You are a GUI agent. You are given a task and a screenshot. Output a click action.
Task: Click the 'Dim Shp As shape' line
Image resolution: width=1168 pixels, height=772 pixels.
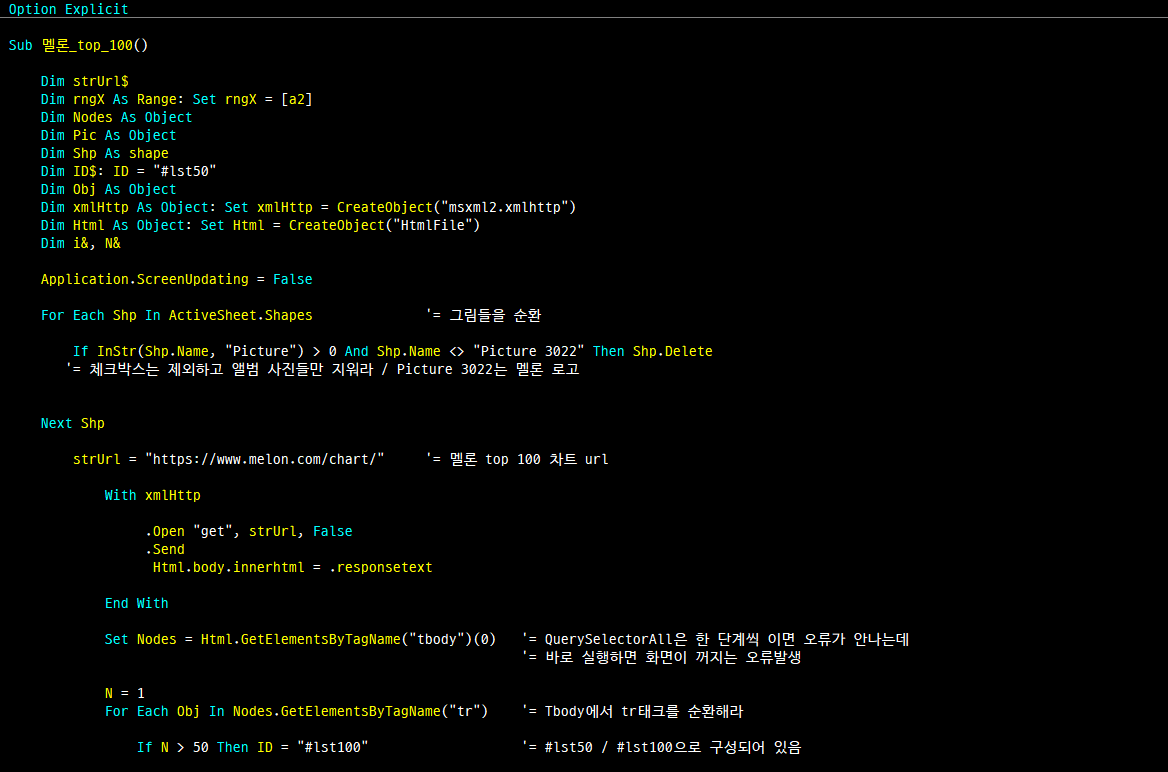(104, 153)
